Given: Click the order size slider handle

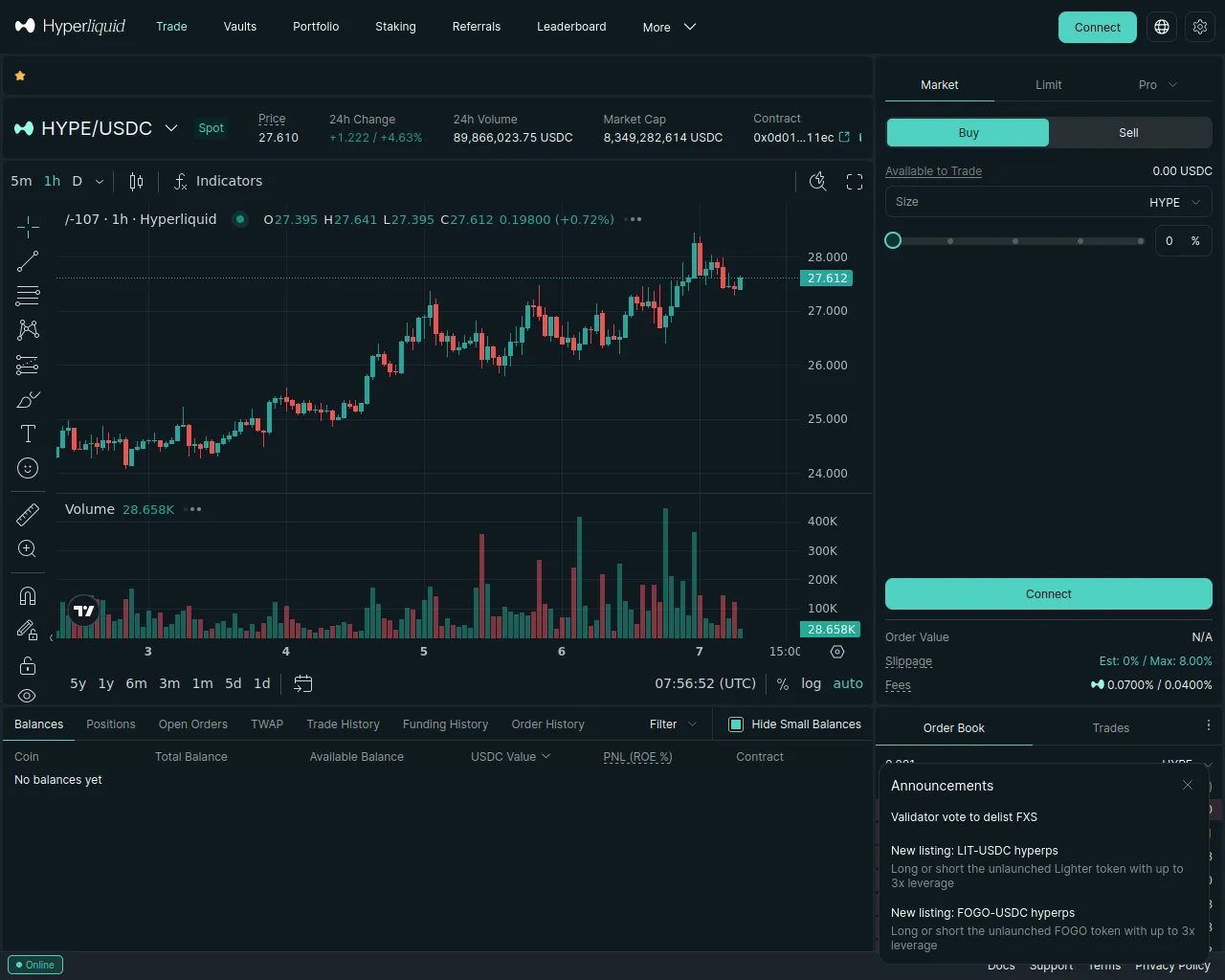Looking at the screenshot, I should click(x=893, y=240).
